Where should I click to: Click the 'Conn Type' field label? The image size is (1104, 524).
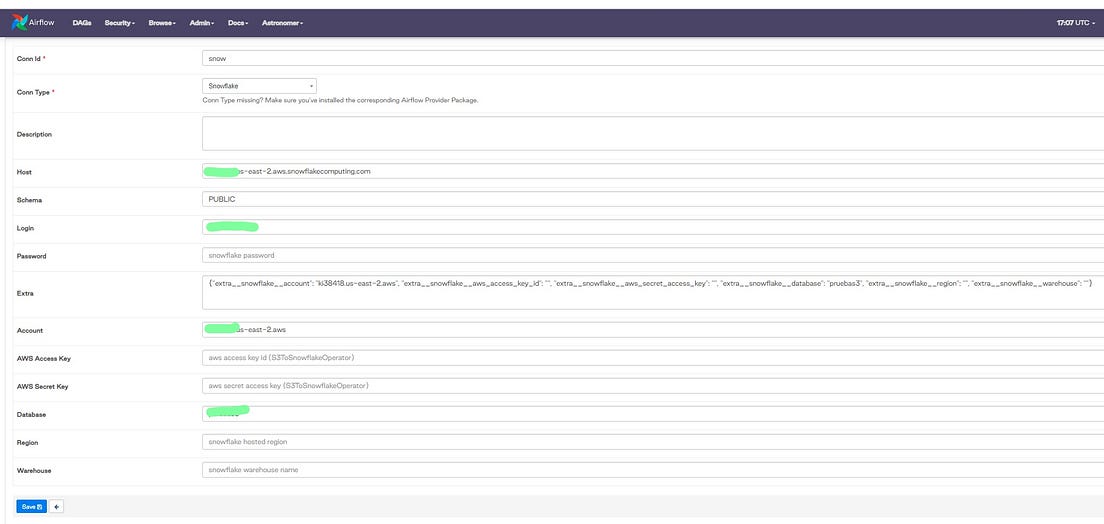point(35,92)
